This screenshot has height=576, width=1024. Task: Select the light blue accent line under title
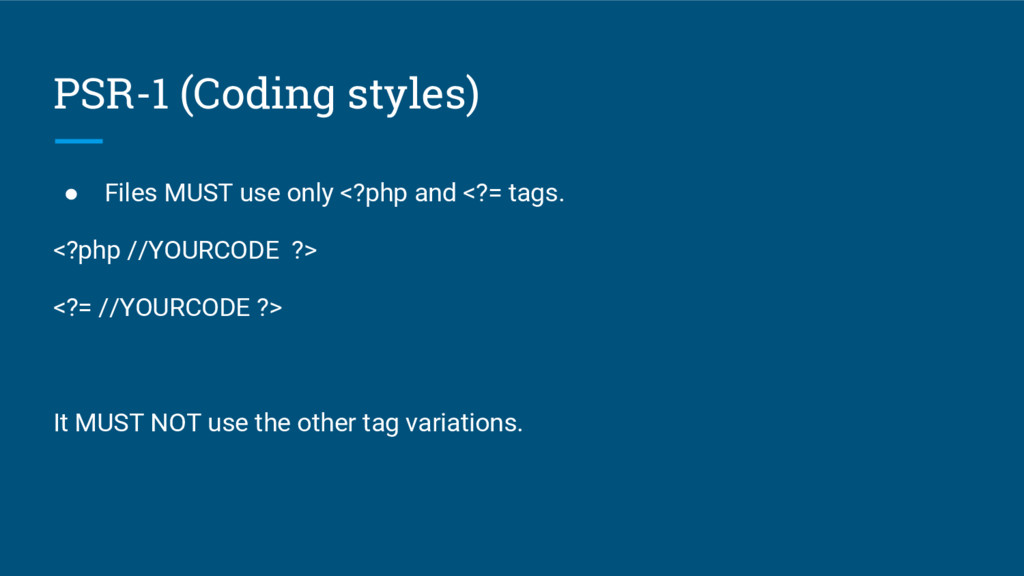point(78,141)
